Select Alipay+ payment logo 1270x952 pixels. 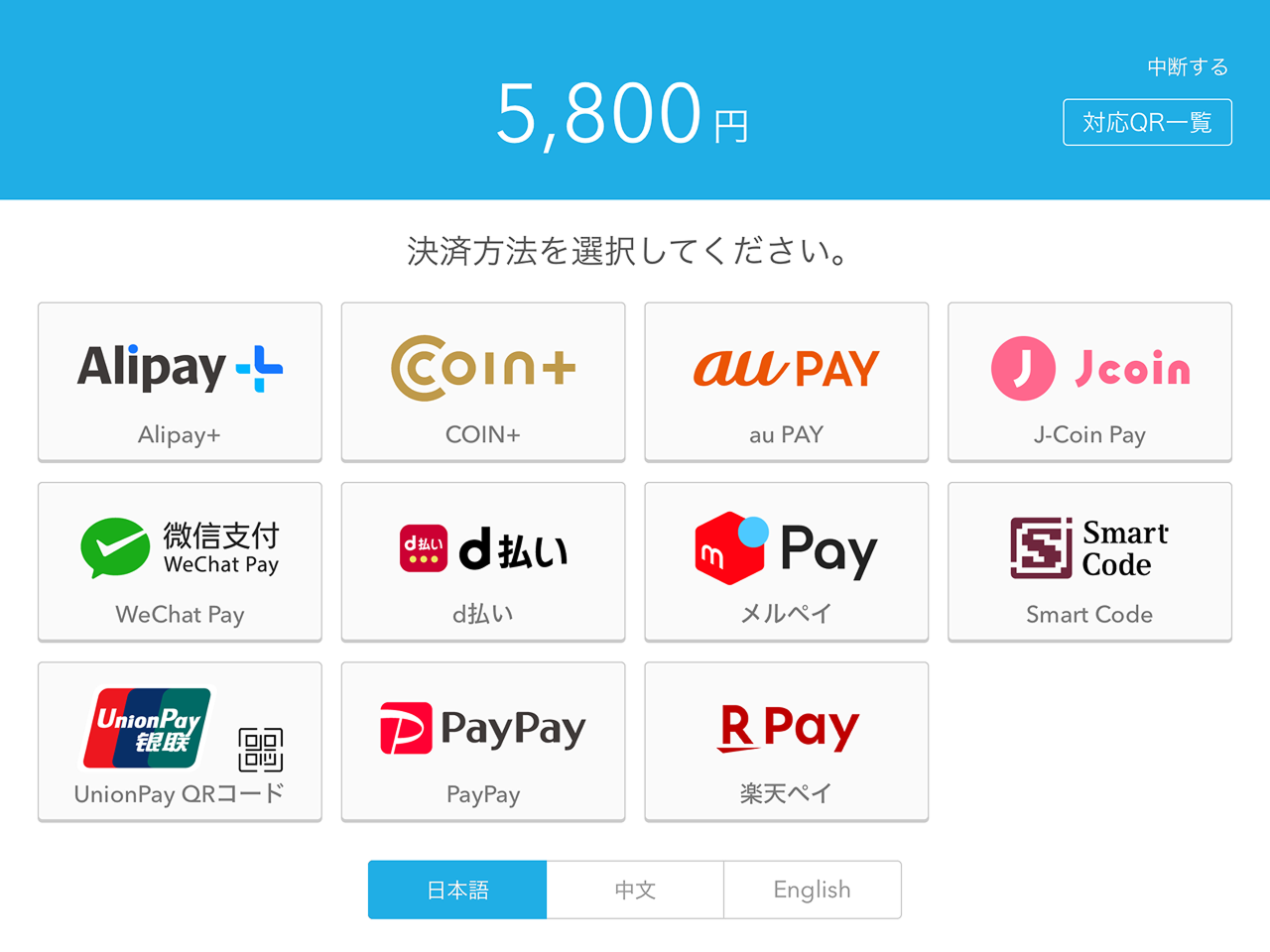[x=180, y=368]
